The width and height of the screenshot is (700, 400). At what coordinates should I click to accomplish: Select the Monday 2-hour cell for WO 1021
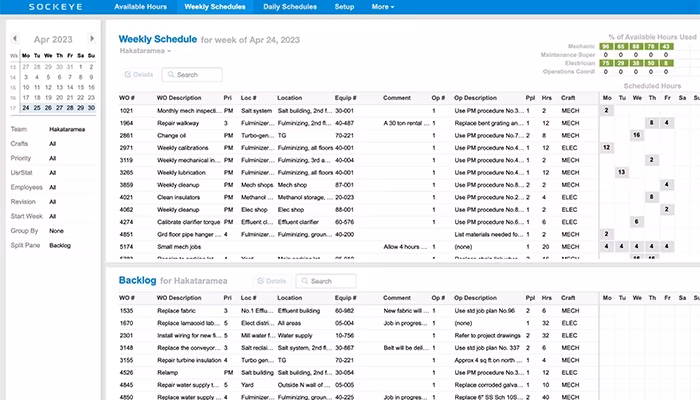tap(606, 110)
